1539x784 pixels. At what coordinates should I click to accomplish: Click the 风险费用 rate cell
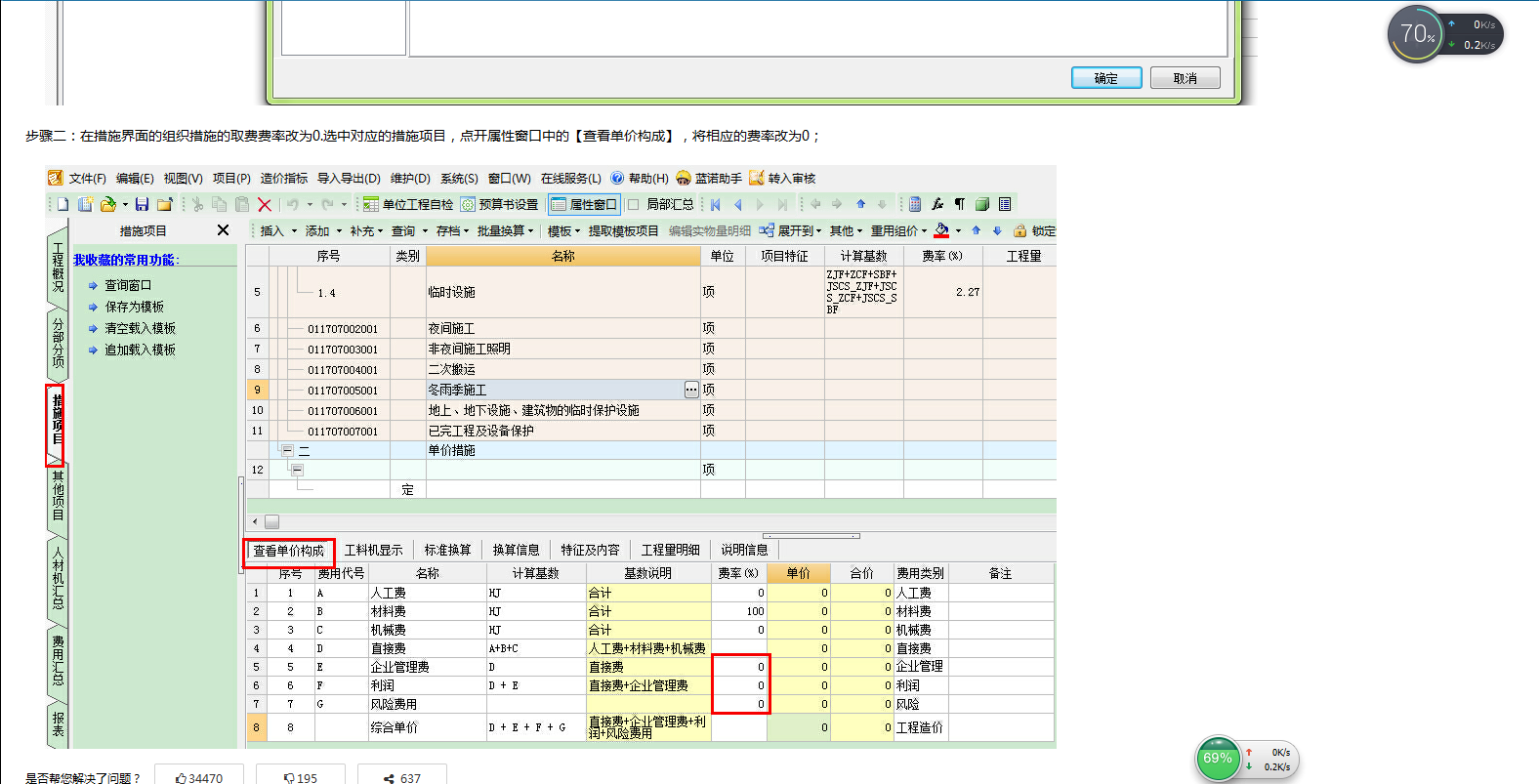(740, 704)
